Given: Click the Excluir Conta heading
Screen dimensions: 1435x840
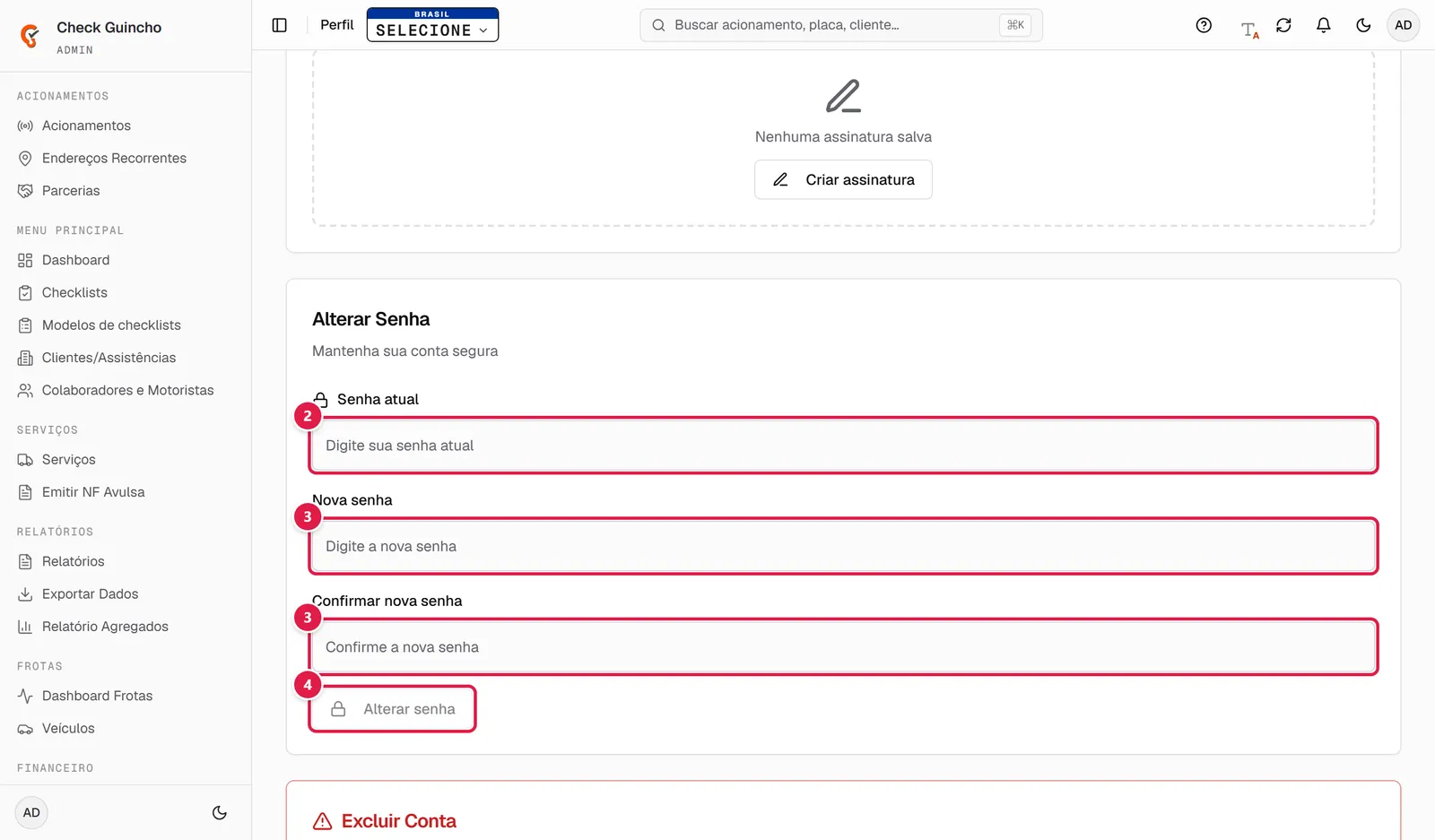Looking at the screenshot, I should 399,821.
